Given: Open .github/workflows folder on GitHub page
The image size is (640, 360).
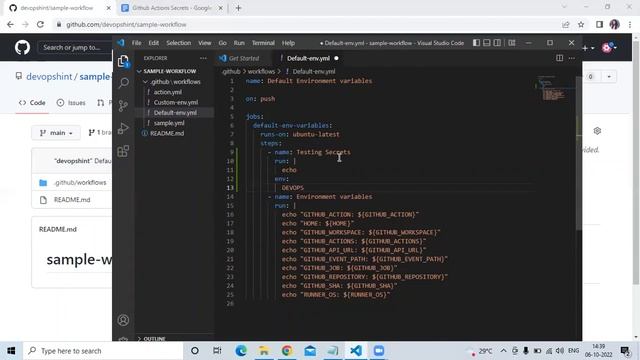Looking at the screenshot, I should (80, 182).
